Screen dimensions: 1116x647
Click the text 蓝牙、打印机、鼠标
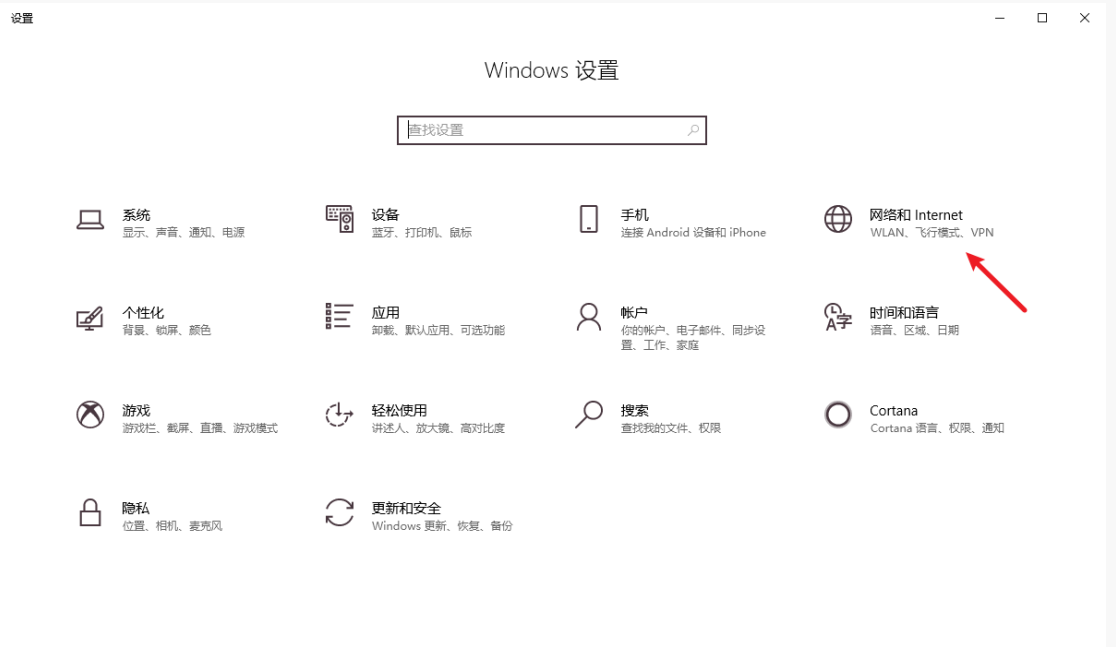pyautogui.click(x=421, y=233)
